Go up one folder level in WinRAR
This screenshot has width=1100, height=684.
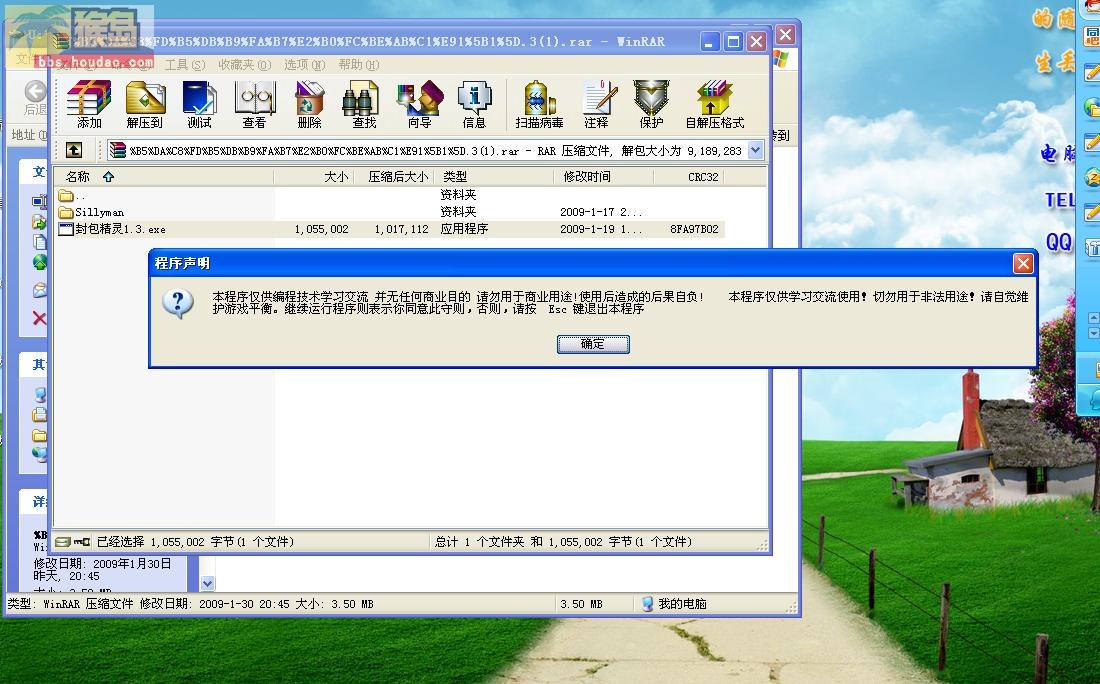tap(74, 149)
